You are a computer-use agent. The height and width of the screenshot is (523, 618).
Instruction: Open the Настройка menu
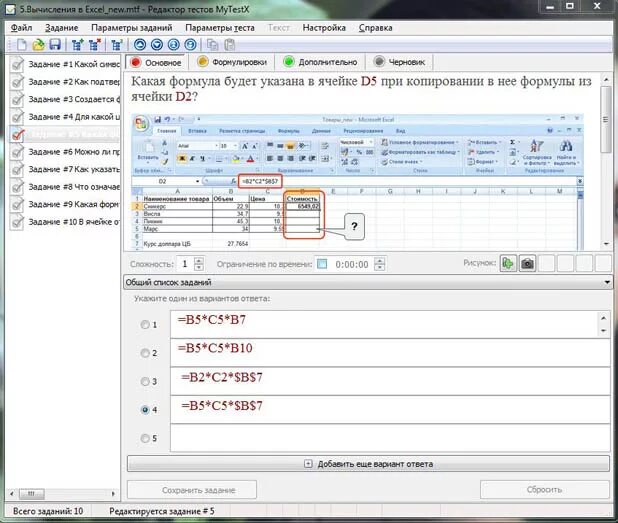(x=324, y=28)
